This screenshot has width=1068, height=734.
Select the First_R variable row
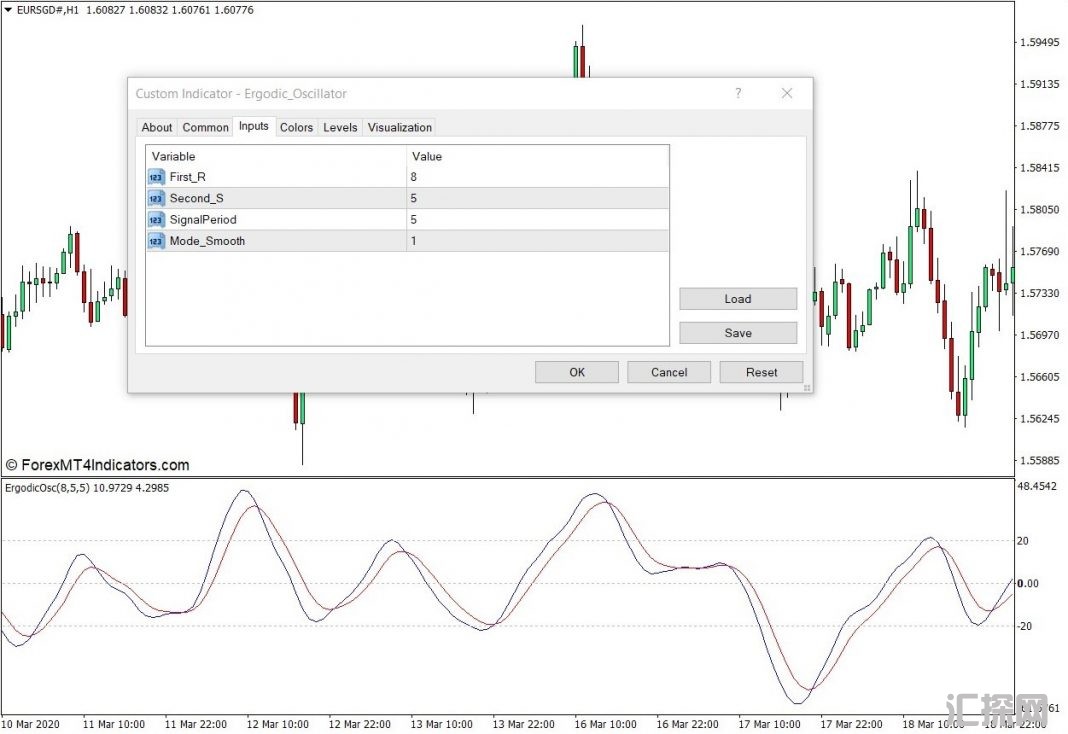click(407, 177)
